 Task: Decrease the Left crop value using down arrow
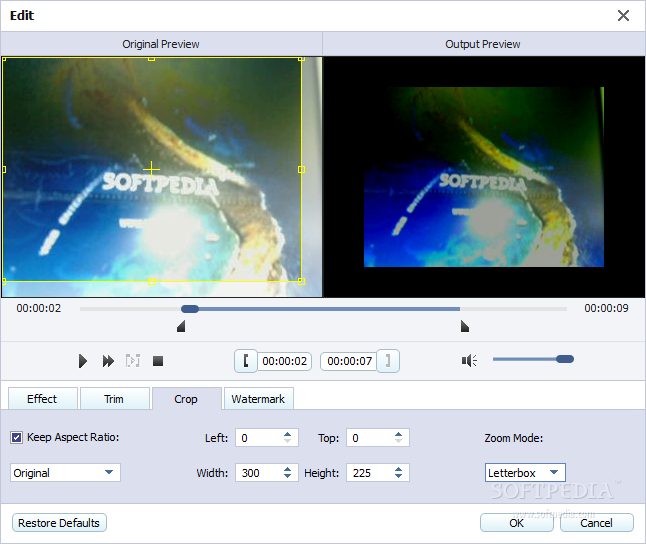tap(288, 441)
